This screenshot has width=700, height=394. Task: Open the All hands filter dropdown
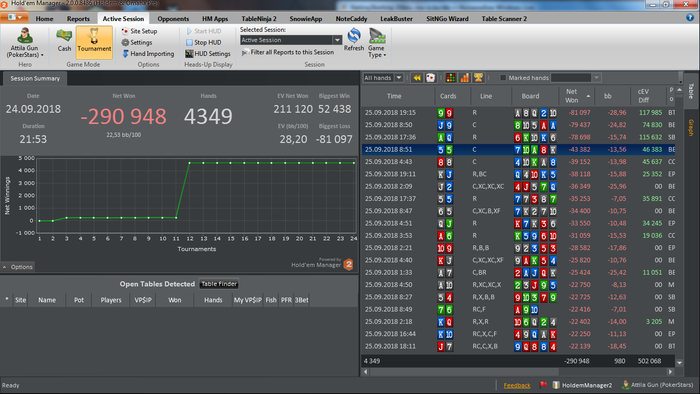tap(399, 78)
